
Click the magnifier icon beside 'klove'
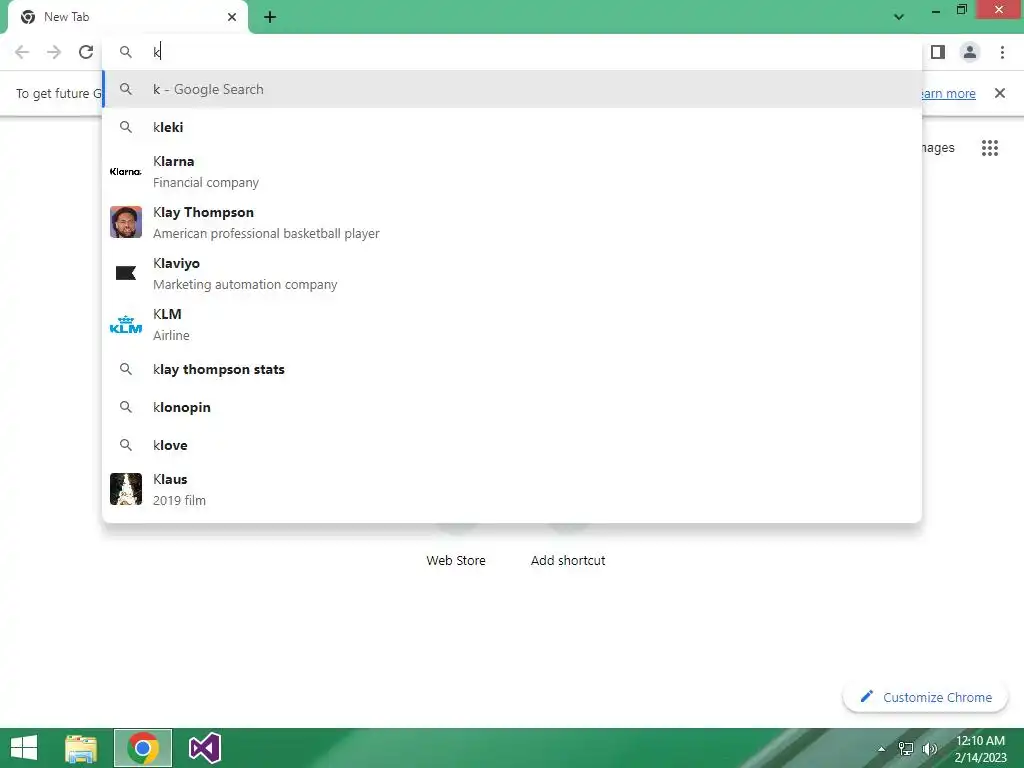tap(125, 445)
